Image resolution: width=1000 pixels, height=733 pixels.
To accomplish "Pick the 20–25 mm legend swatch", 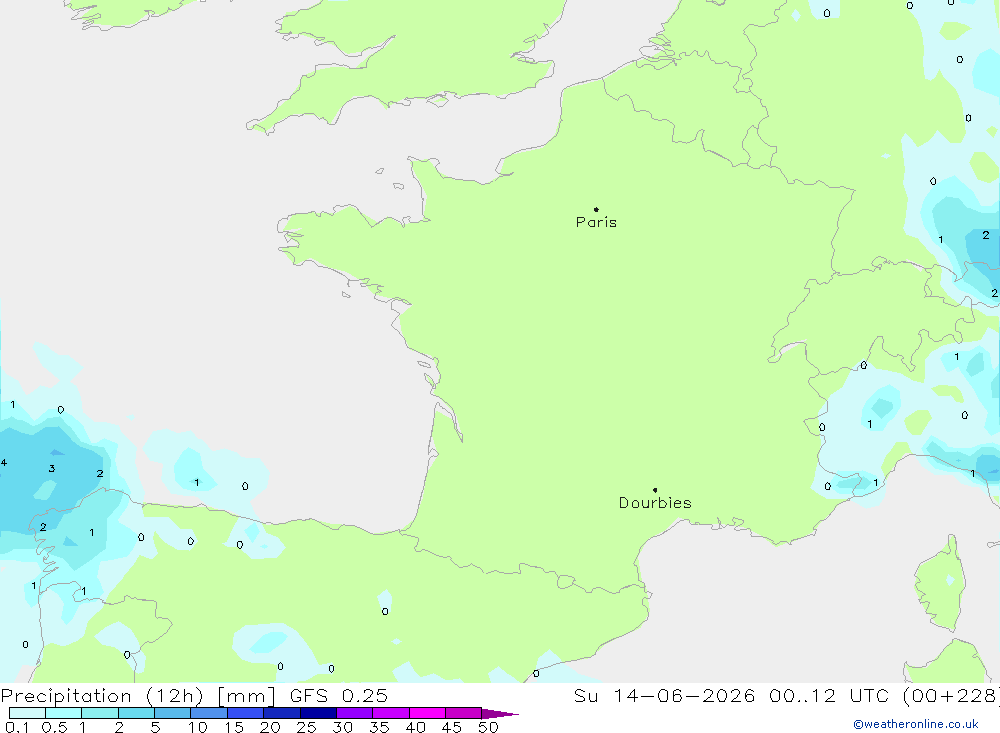I will [282, 713].
